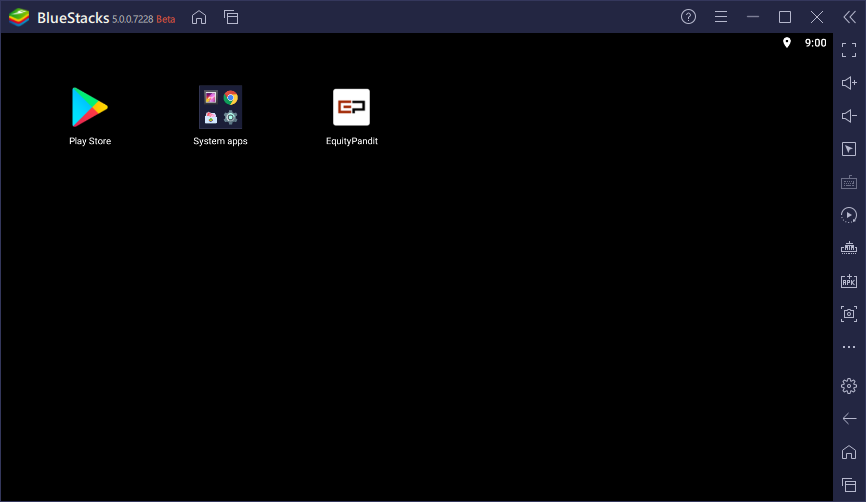Open the hamburger menu in title bar

point(721,17)
